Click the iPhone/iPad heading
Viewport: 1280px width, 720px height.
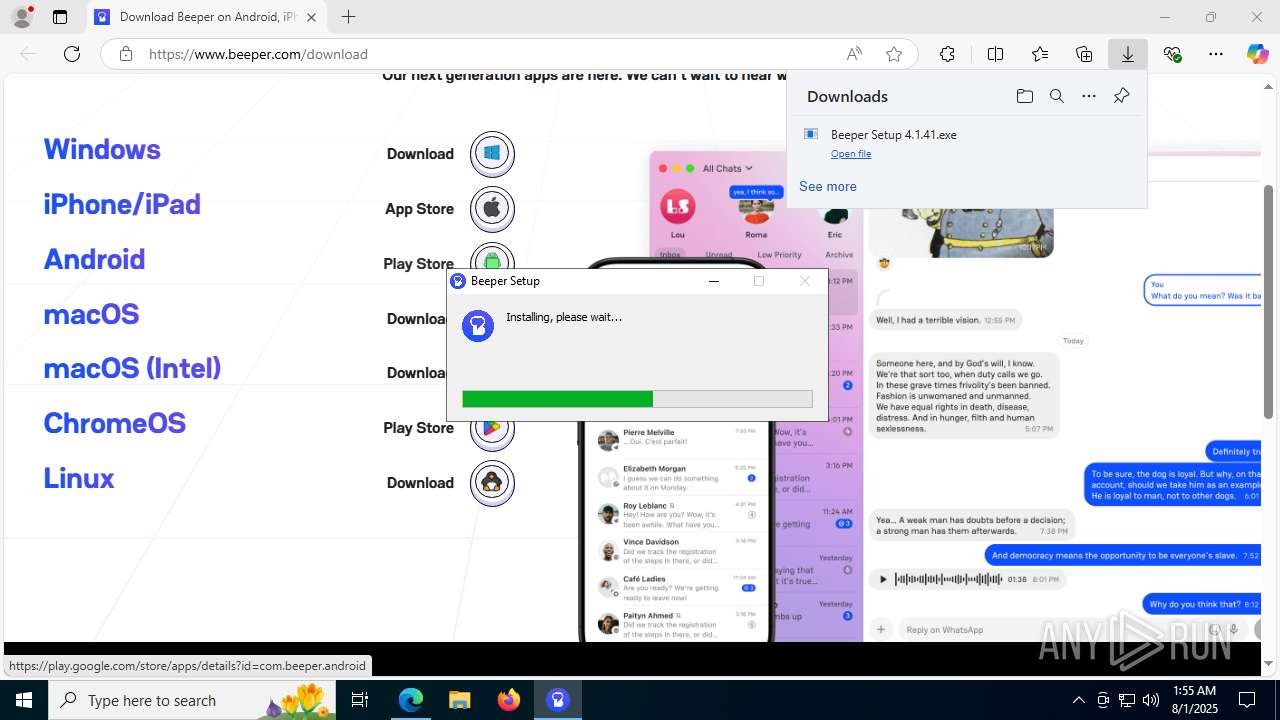[x=122, y=204]
